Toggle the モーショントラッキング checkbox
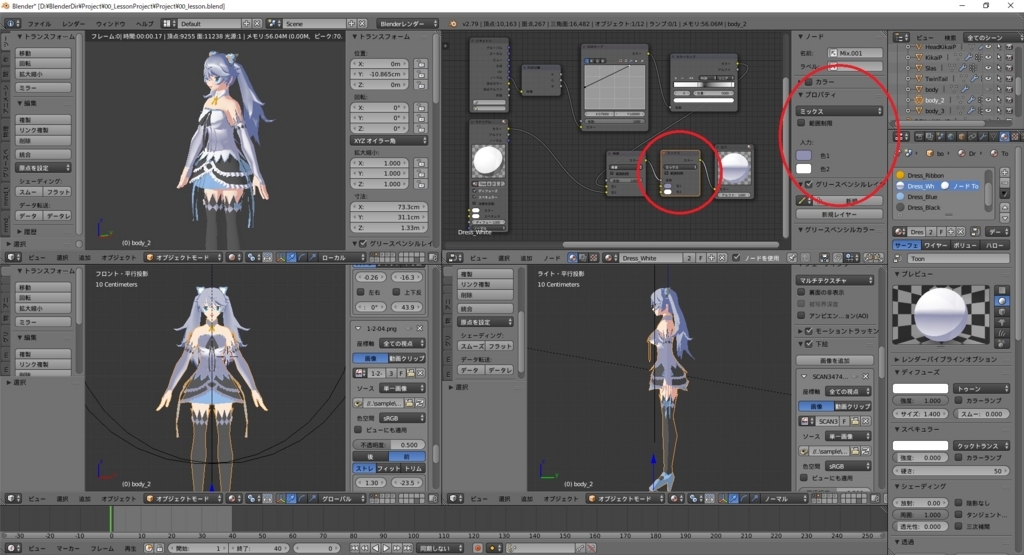This screenshot has width=1024, height=555. pos(808,331)
